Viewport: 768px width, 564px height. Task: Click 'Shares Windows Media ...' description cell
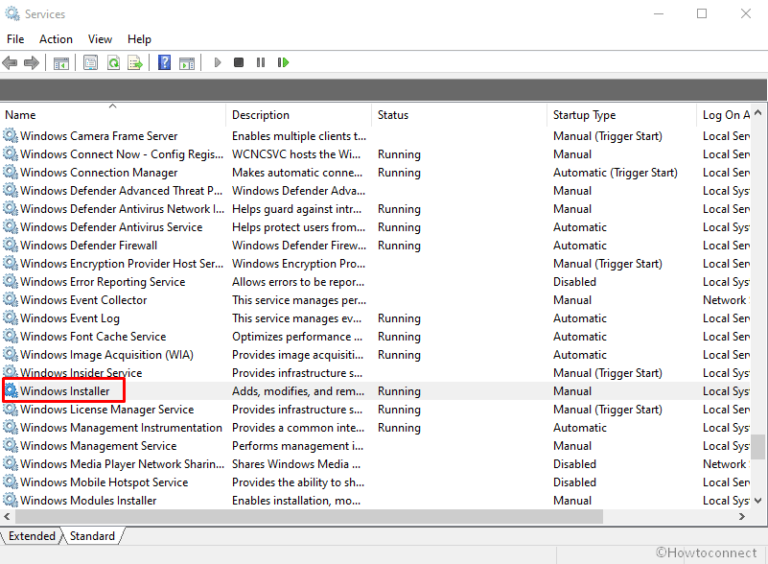[296, 464]
